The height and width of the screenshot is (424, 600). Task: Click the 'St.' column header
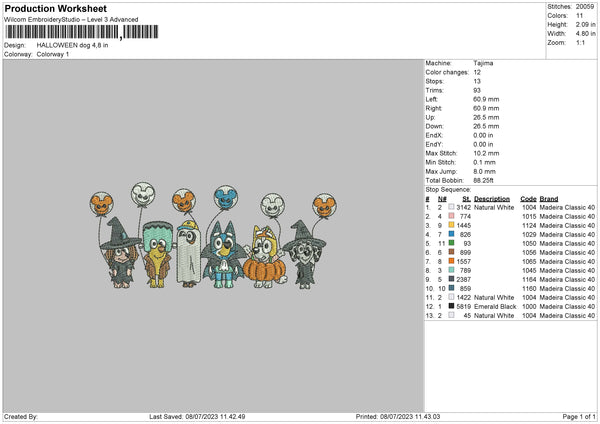[466, 199]
